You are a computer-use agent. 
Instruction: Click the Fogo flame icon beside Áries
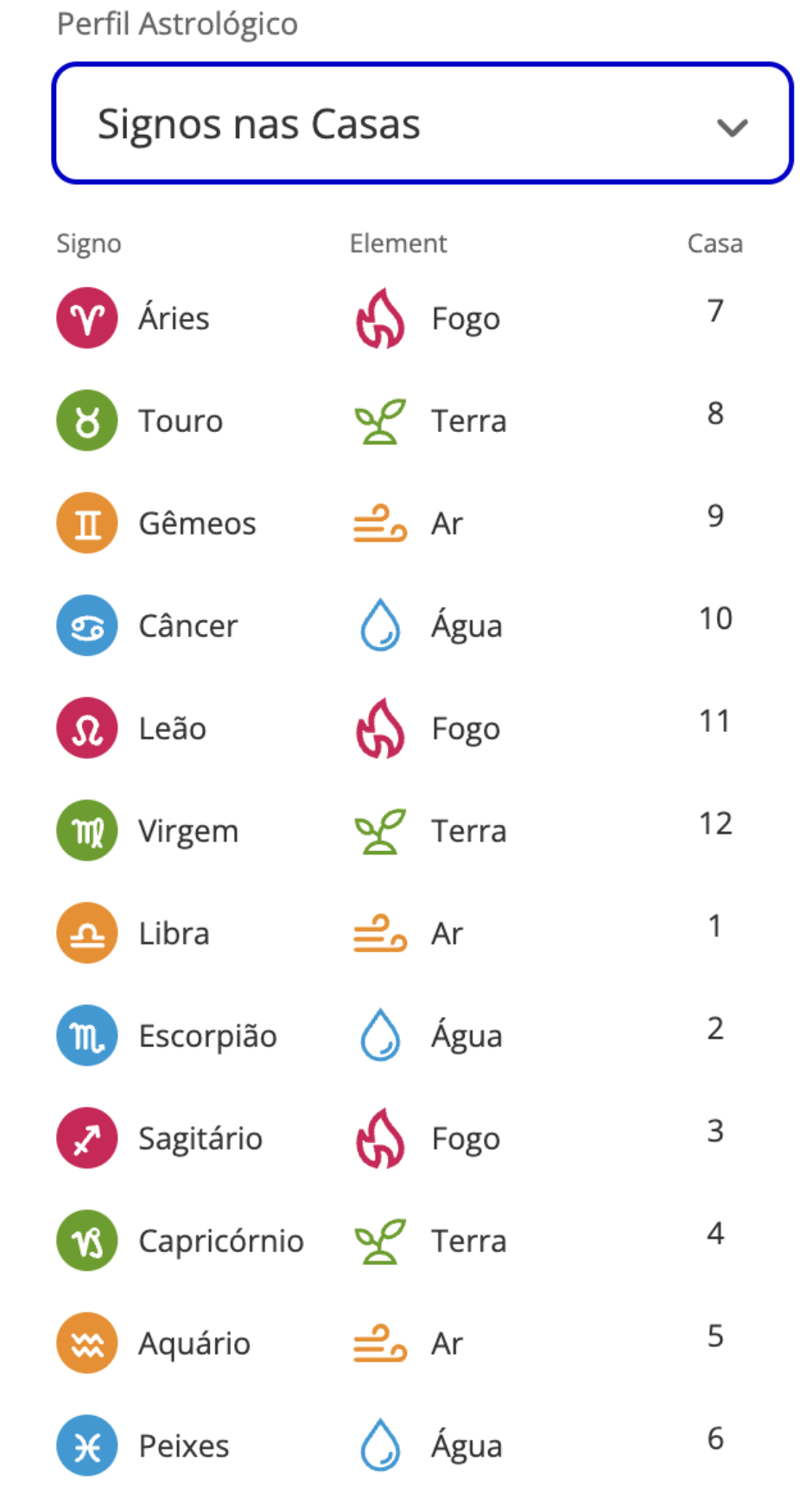tap(380, 318)
